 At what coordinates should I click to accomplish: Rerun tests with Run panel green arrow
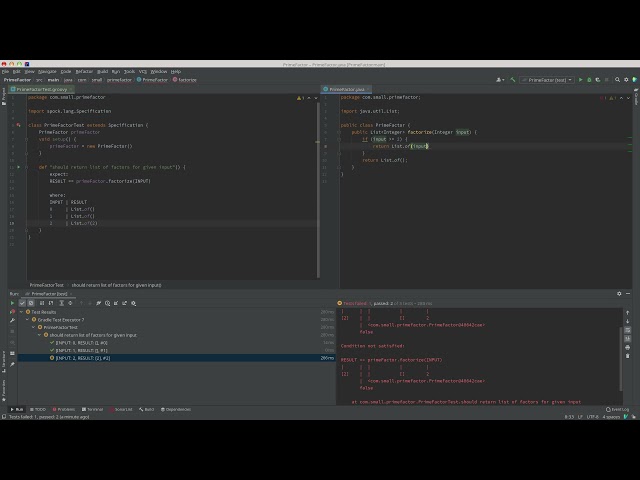[12, 303]
